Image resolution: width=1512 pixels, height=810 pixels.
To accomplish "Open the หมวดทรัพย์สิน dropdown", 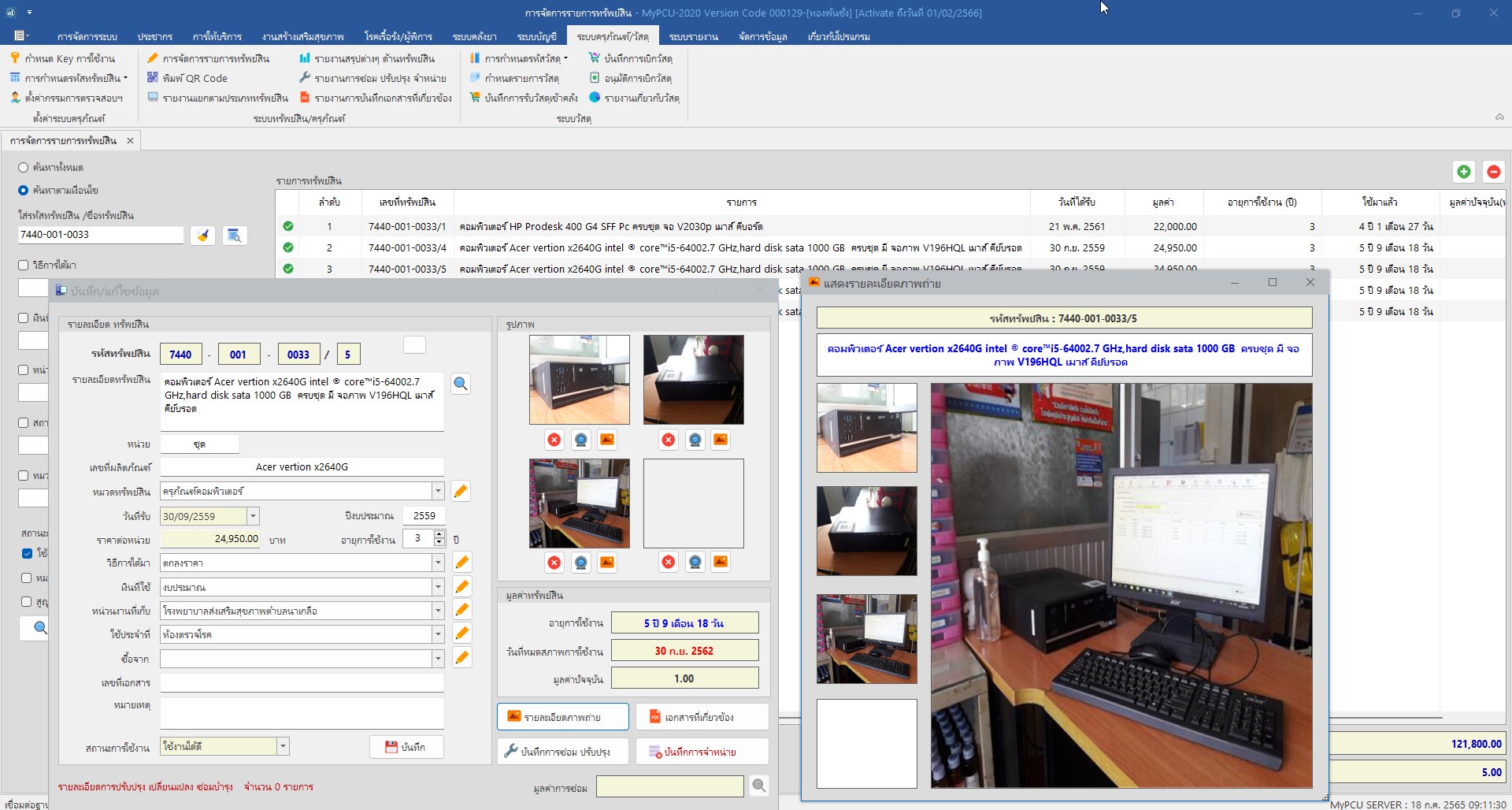I will [439, 490].
